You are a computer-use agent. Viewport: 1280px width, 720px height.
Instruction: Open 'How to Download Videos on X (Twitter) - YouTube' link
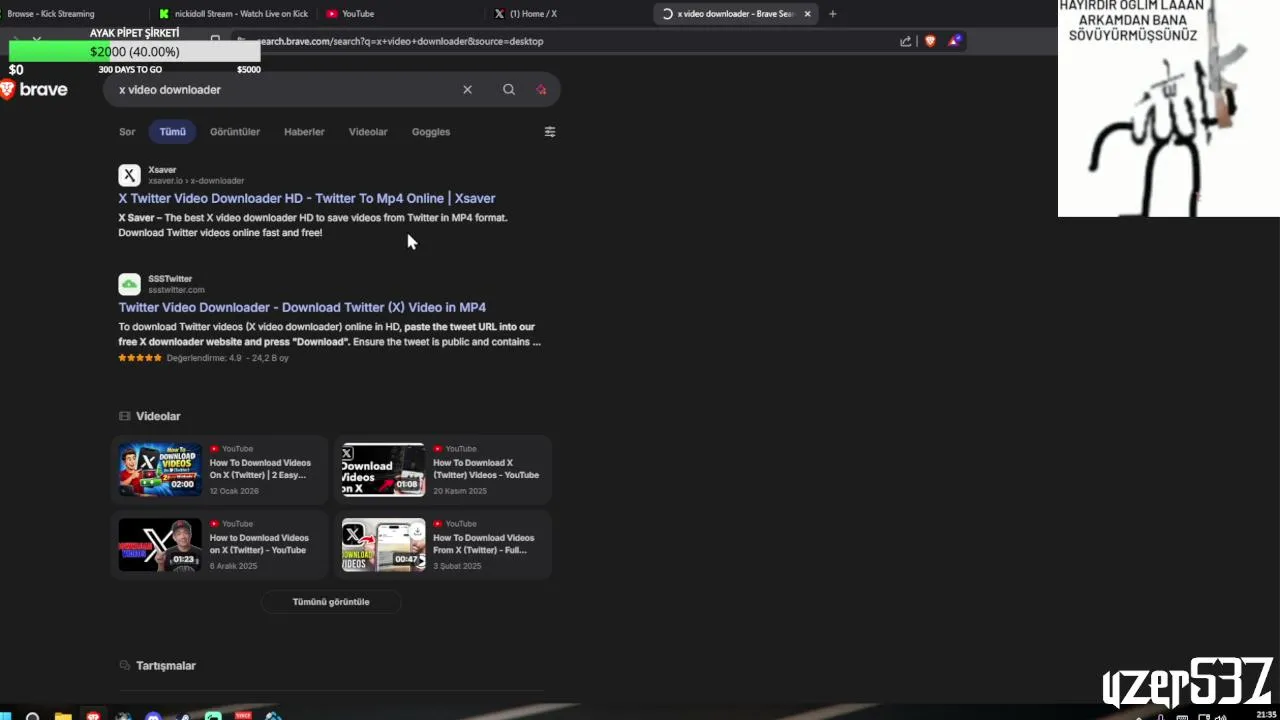coord(259,544)
